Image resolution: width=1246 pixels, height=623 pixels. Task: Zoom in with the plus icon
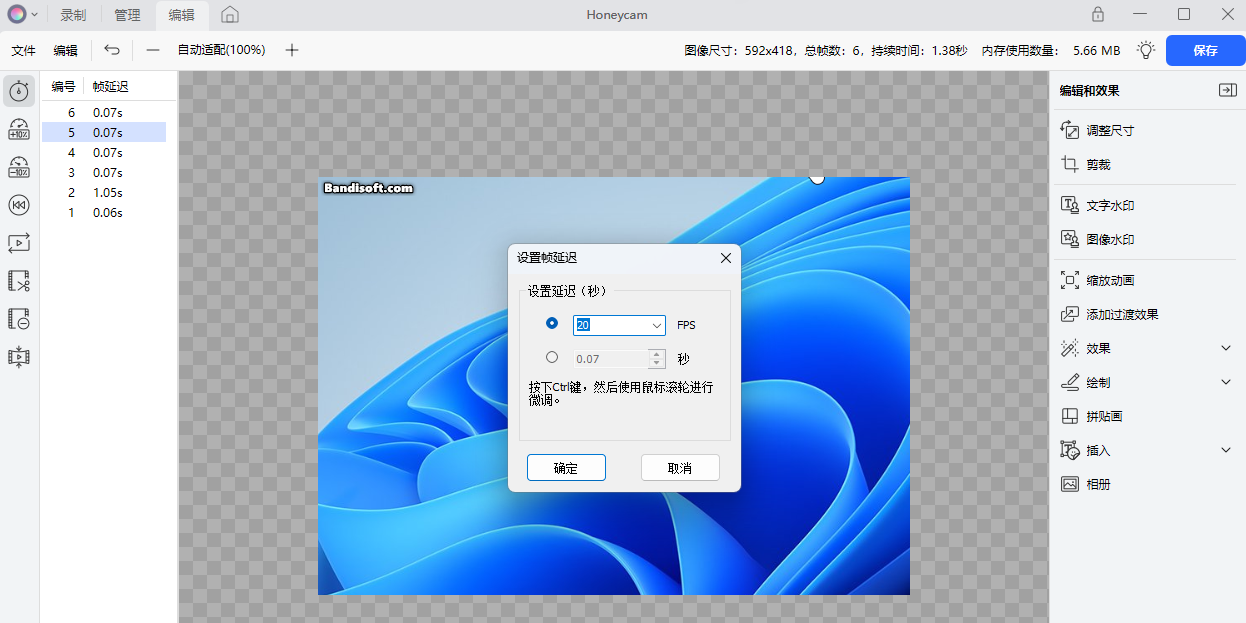[x=292, y=50]
